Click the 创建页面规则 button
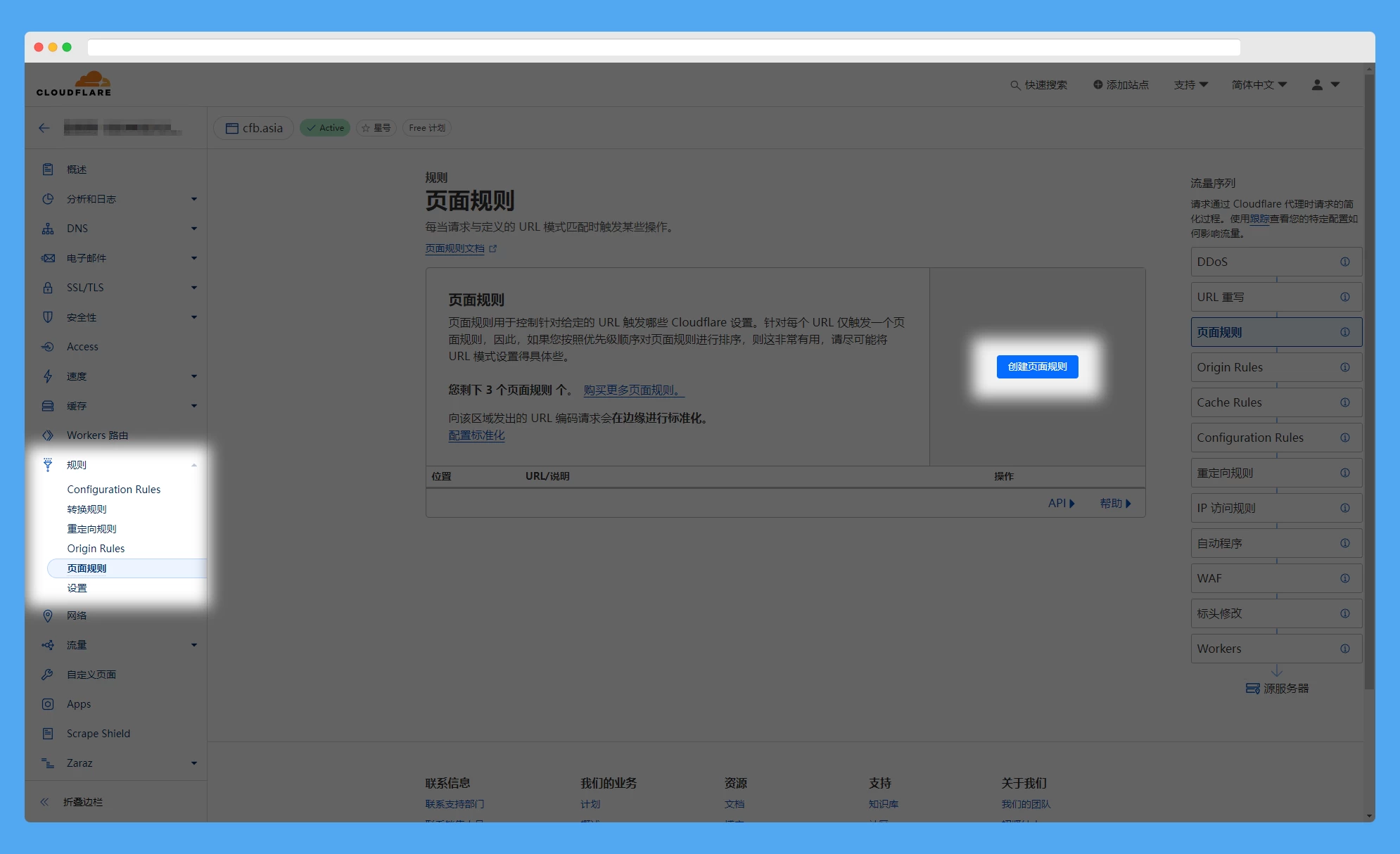Image resolution: width=1400 pixels, height=854 pixels. (x=1037, y=367)
